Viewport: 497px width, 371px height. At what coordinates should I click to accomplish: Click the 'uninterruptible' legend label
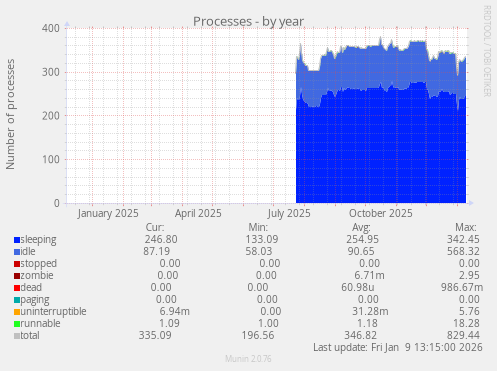pos(53,311)
